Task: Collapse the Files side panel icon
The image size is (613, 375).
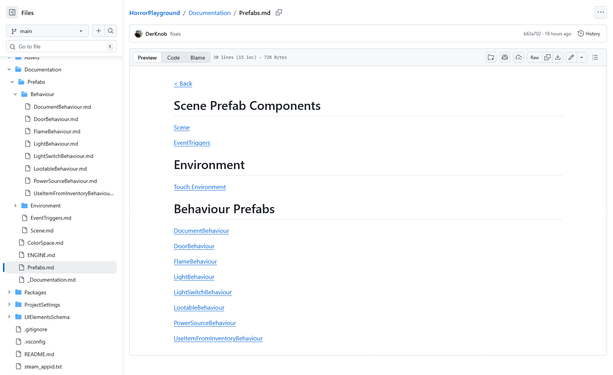Action: pyautogui.click(x=13, y=13)
